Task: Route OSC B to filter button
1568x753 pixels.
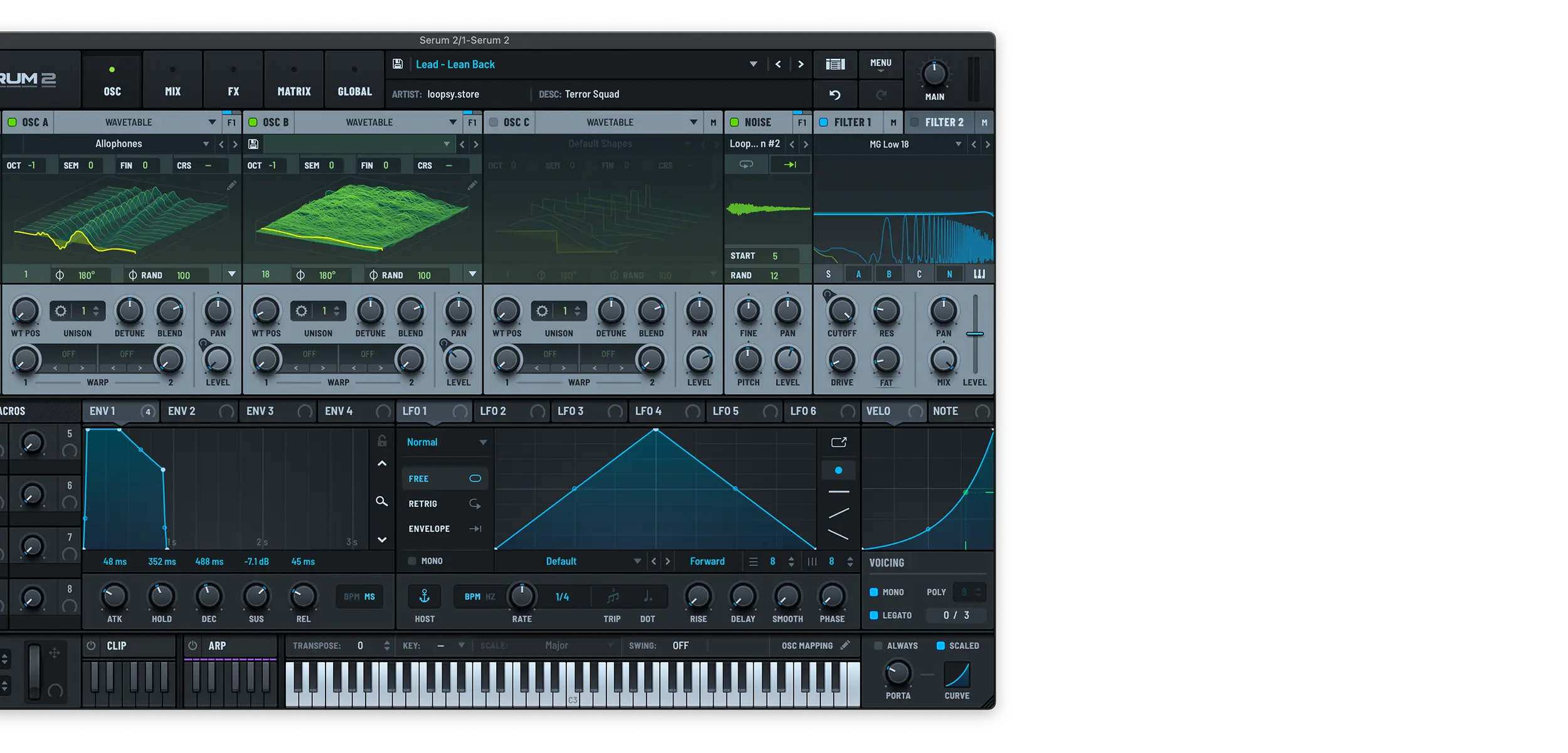Action: (889, 274)
